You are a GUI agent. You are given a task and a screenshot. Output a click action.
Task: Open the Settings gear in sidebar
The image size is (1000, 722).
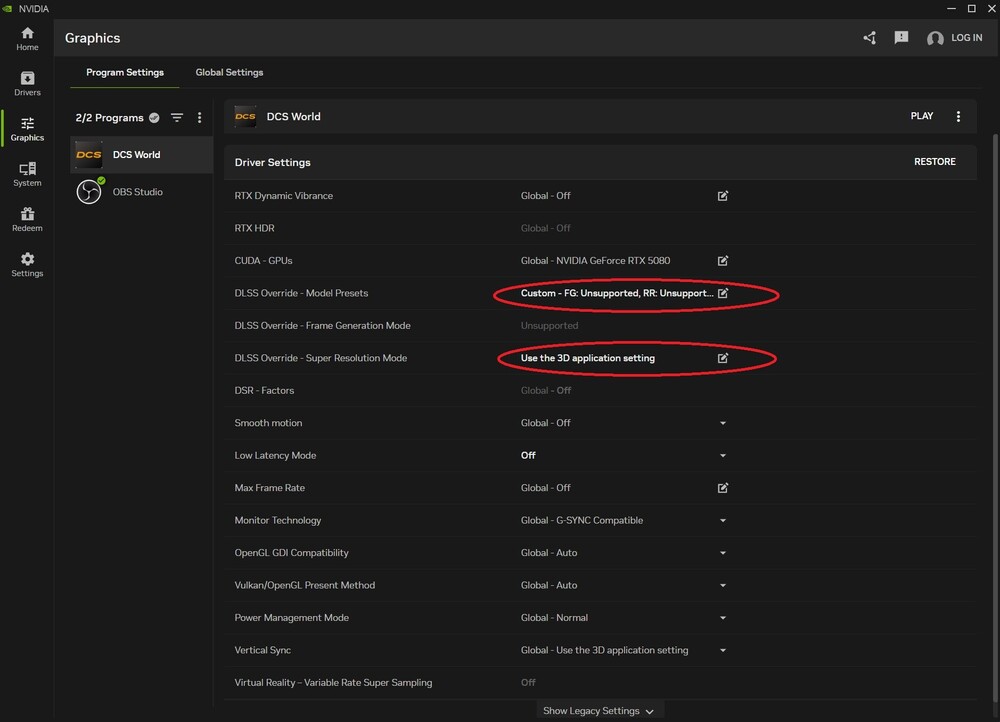pos(27,264)
